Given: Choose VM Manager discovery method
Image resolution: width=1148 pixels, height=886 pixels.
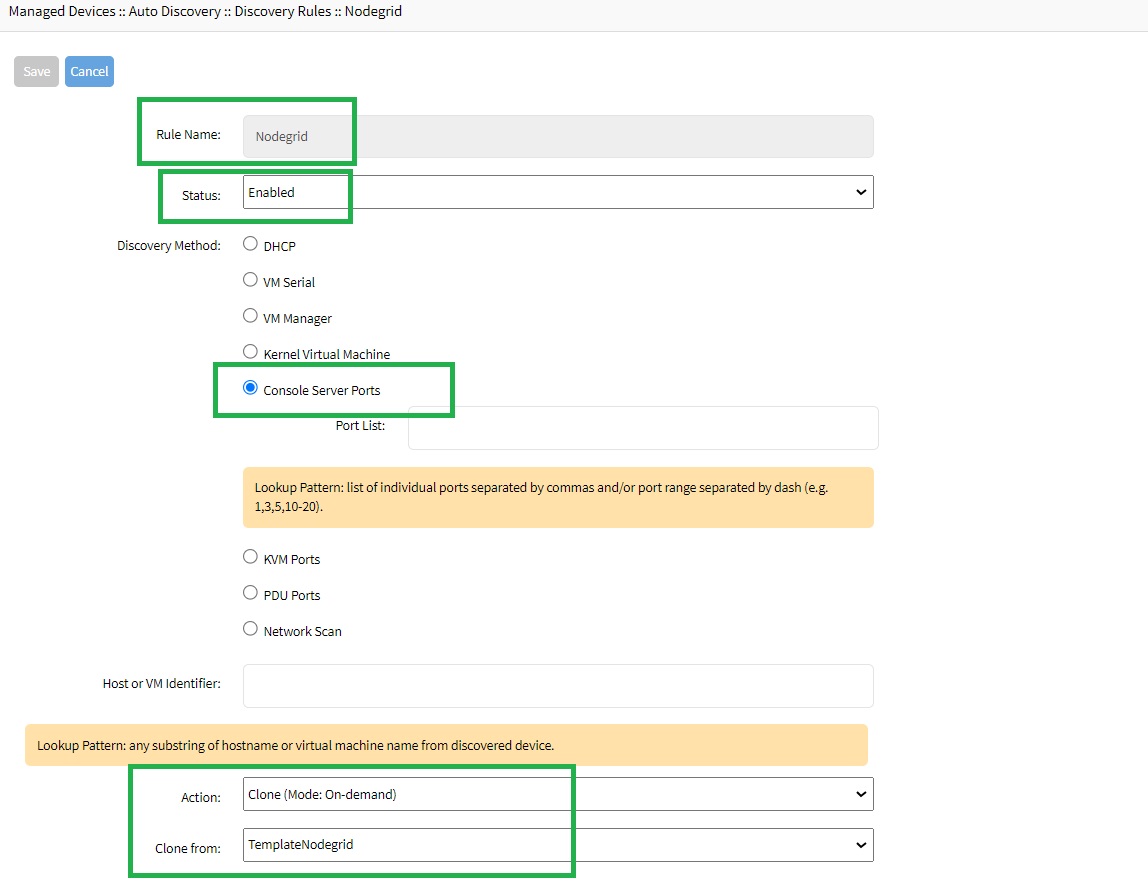Looking at the screenshot, I should [x=250, y=316].
